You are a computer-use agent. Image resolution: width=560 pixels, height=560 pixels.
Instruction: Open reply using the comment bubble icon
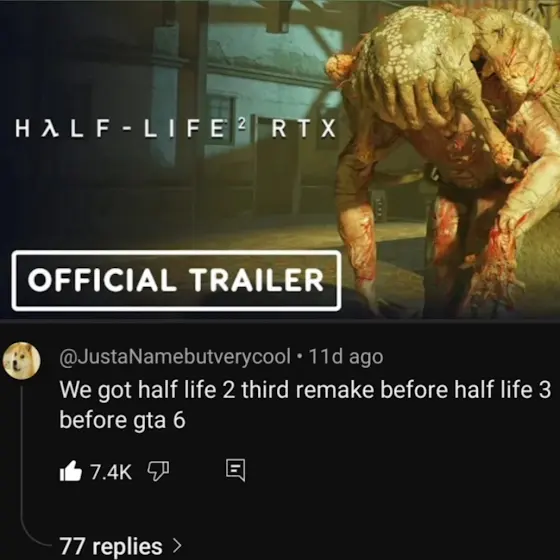236,471
